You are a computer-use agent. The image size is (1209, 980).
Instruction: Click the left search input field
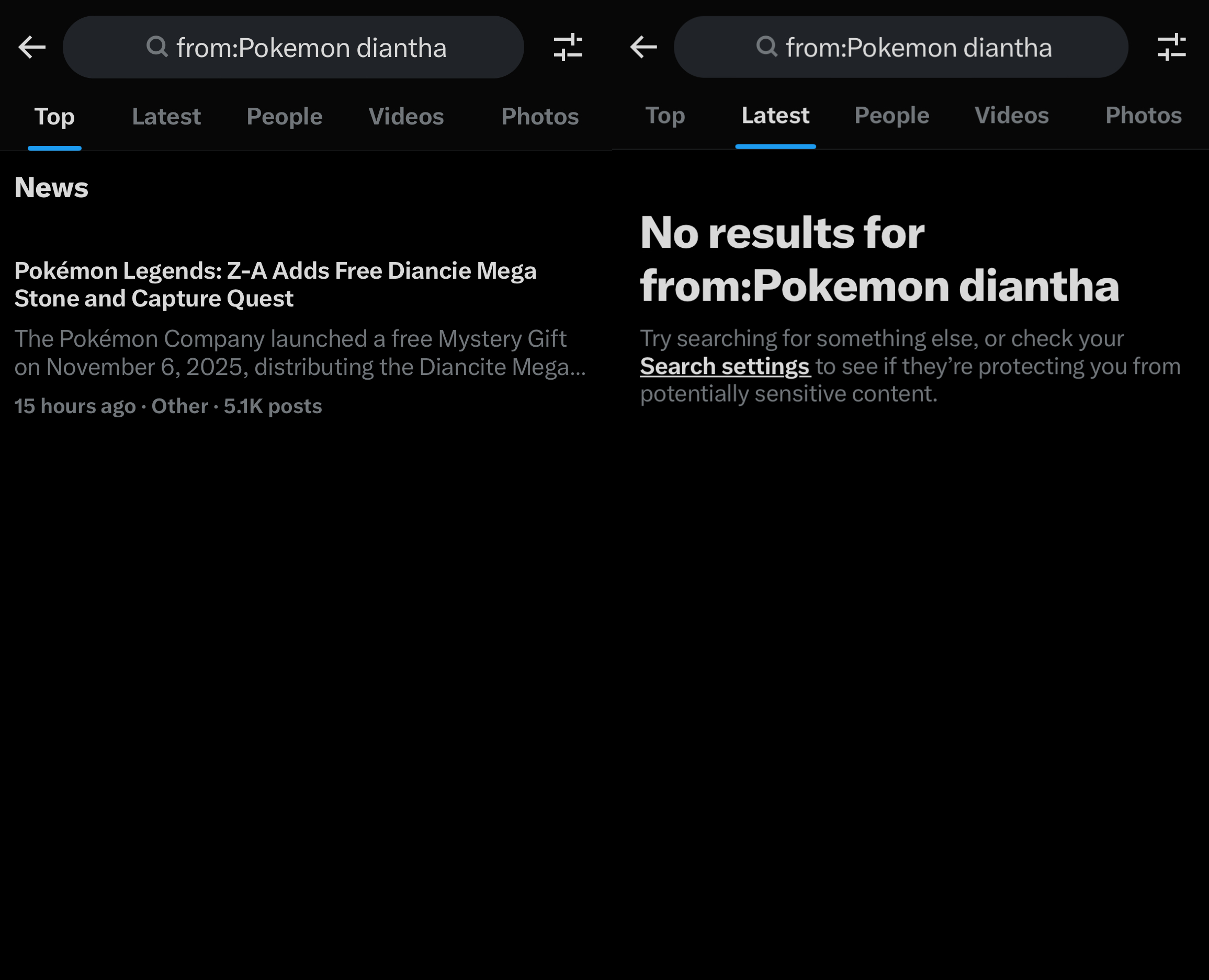(x=311, y=48)
